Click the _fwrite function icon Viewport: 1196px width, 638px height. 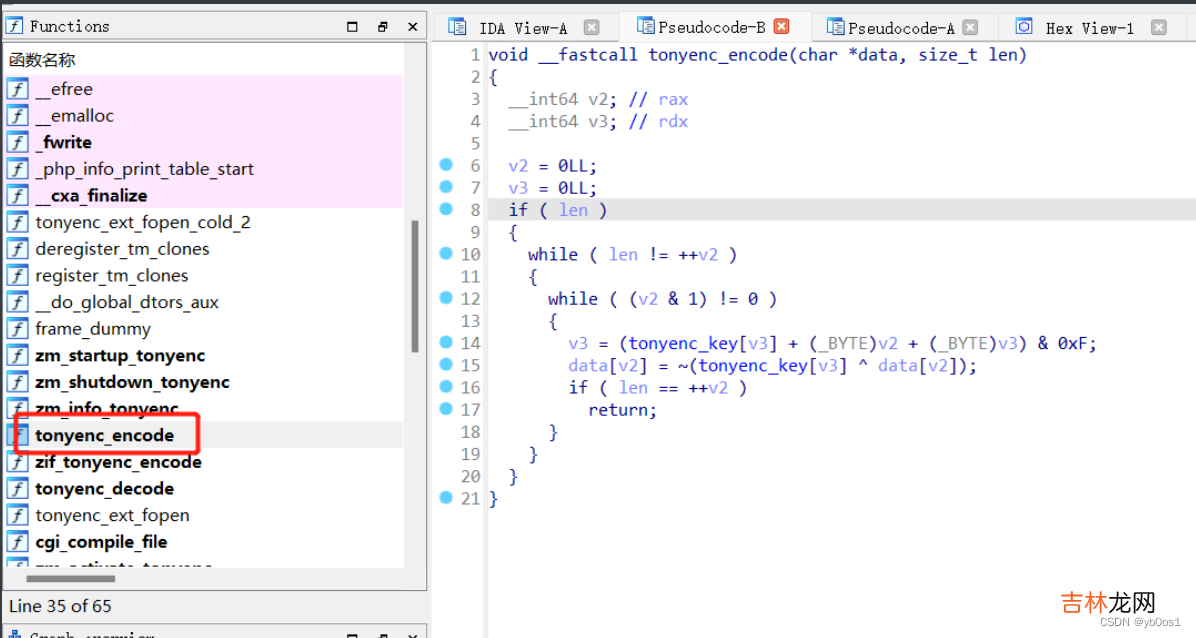tap(18, 142)
